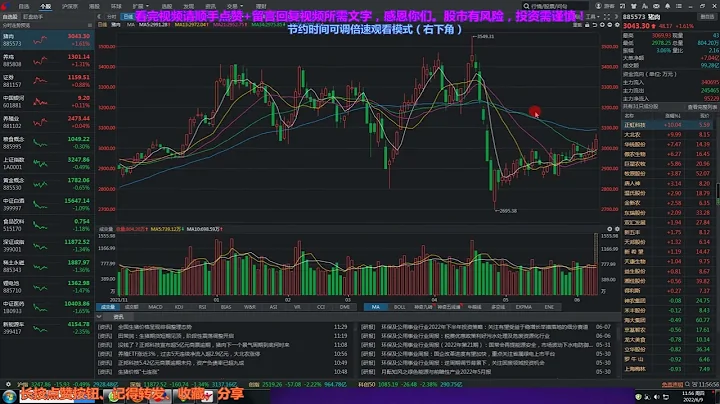The width and height of the screenshot is (720, 404).
Task: Switch to the second left sidebar tab
Action: (33, 17)
